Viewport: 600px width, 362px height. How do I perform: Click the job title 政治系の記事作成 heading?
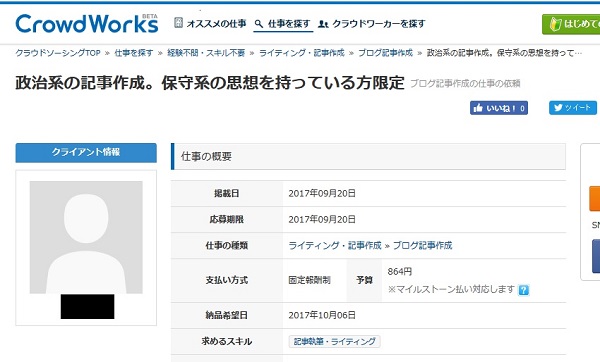point(210,83)
